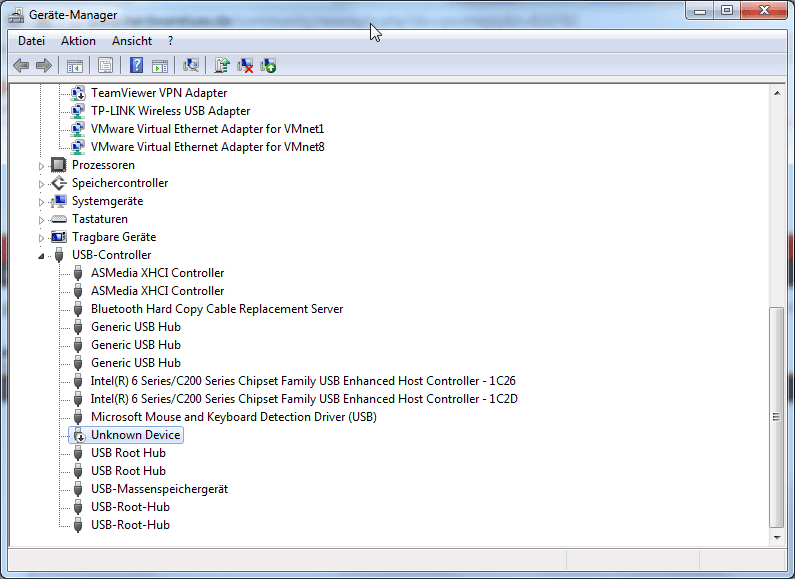The width and height of the screenshot is (795, 579).
Task: Click the Bluetooth Hard Copy Cable USB icon
Action: [x=78, y=309]
